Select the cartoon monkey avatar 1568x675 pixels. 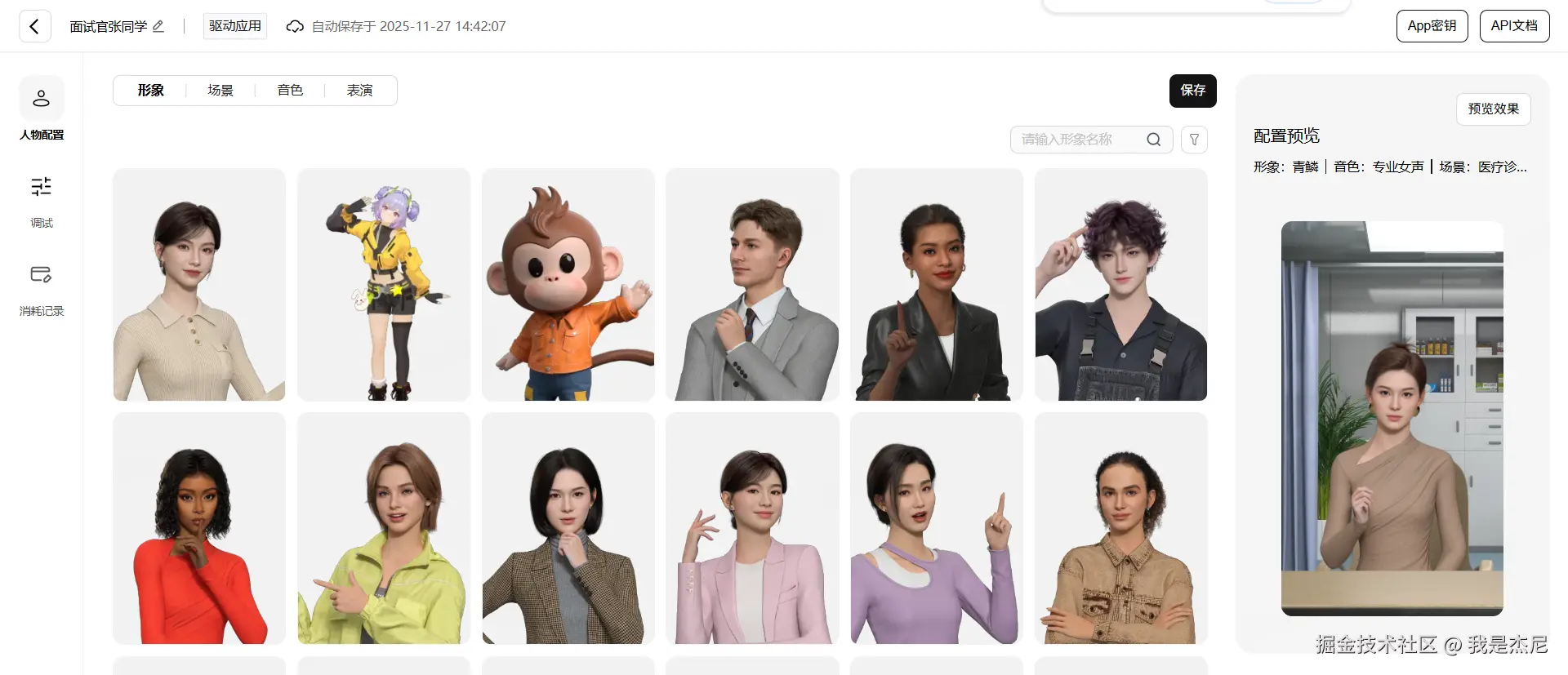(568, 285)
